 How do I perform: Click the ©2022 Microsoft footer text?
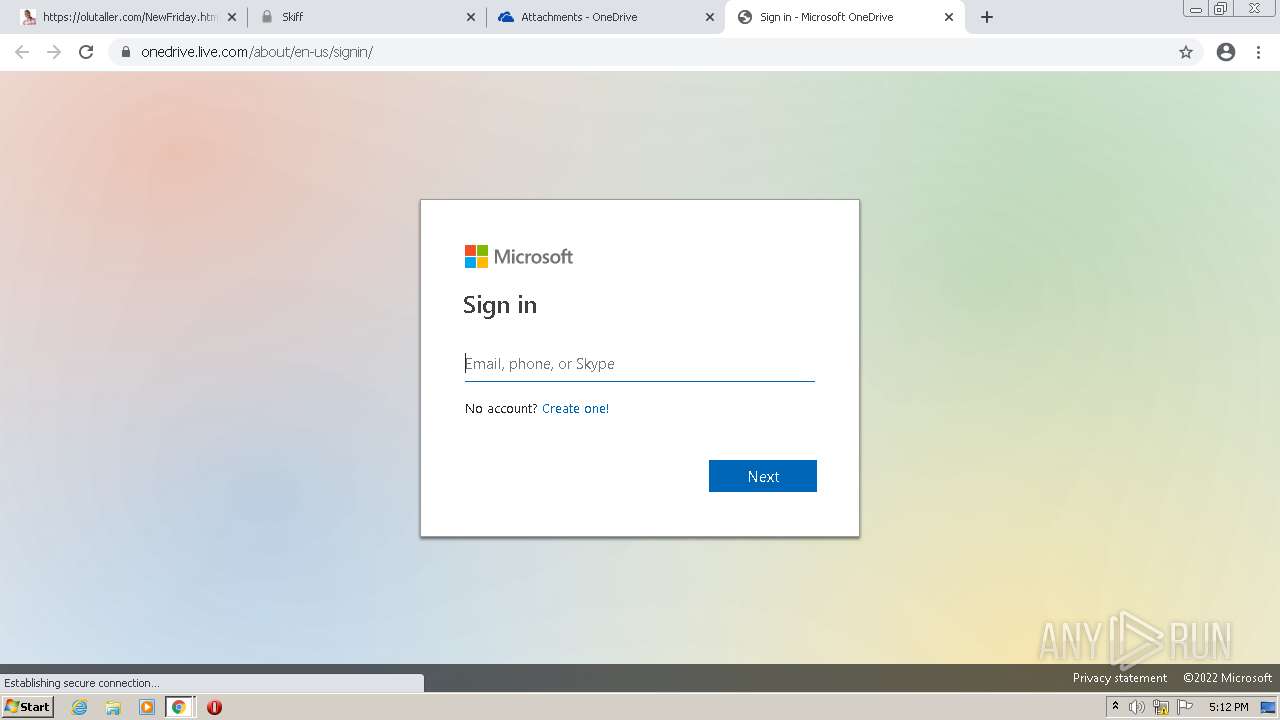click(x=1227, y=678)
